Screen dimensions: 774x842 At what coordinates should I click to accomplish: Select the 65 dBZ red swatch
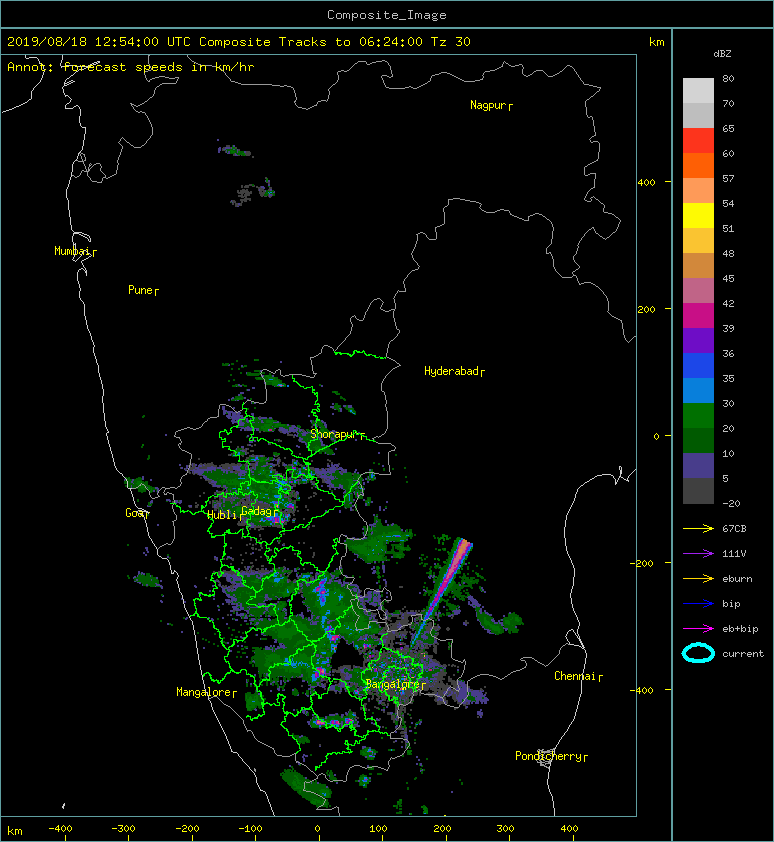click(698, 140)
